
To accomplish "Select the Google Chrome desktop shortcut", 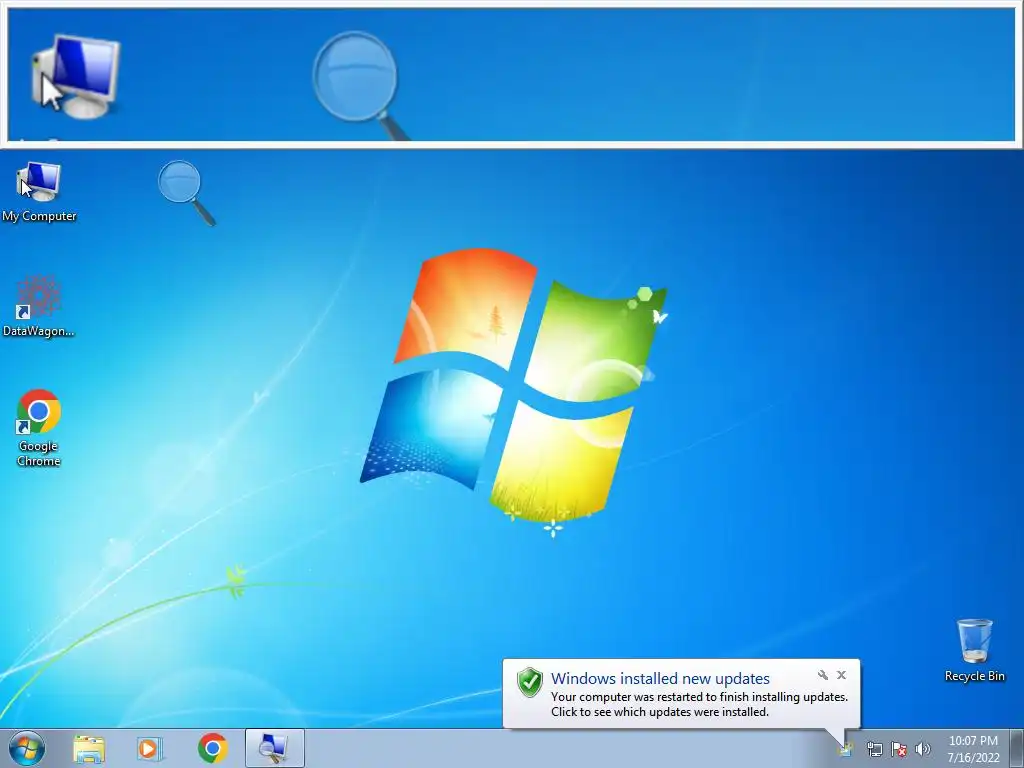I will (39, 428).
